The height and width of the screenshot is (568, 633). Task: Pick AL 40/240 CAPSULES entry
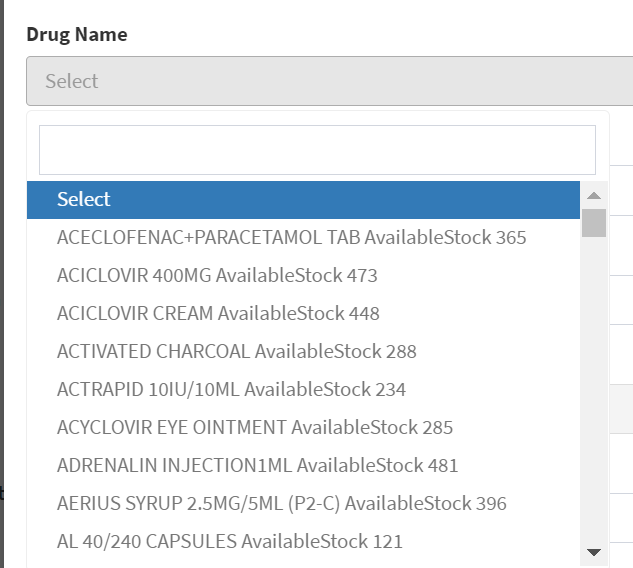303,541
